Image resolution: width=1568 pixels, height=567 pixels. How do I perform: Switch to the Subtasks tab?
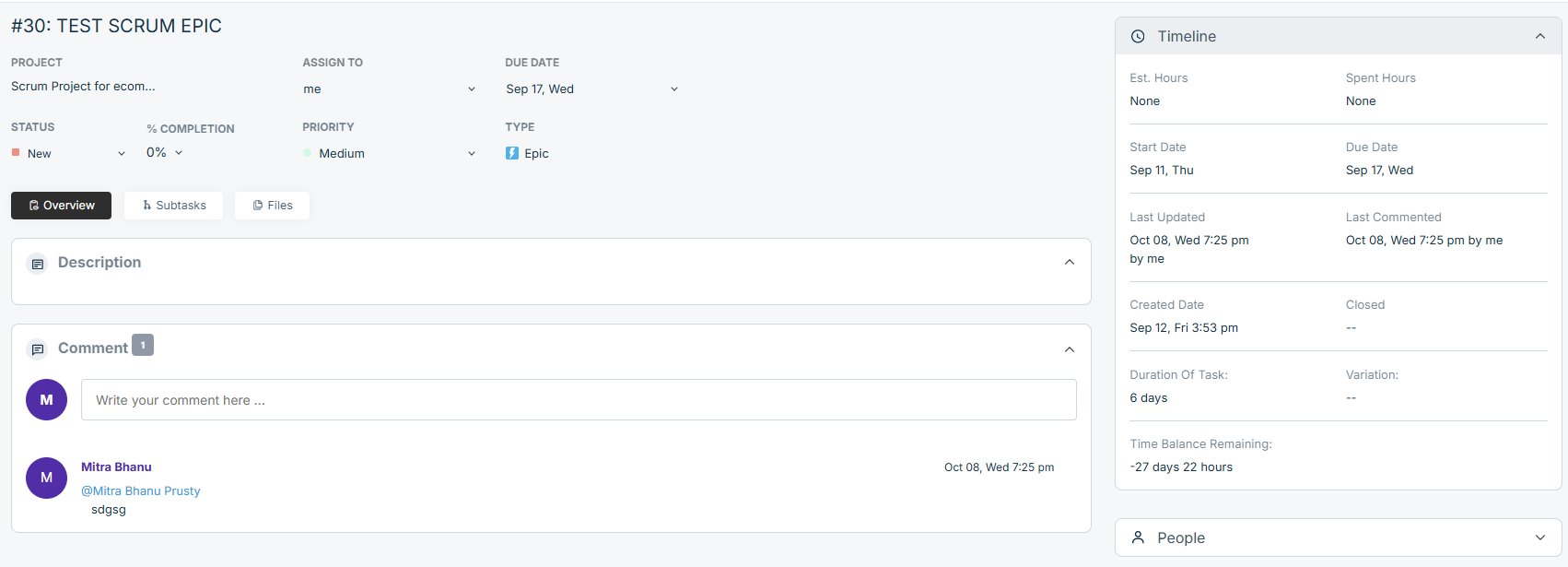[x=174, y=206]
